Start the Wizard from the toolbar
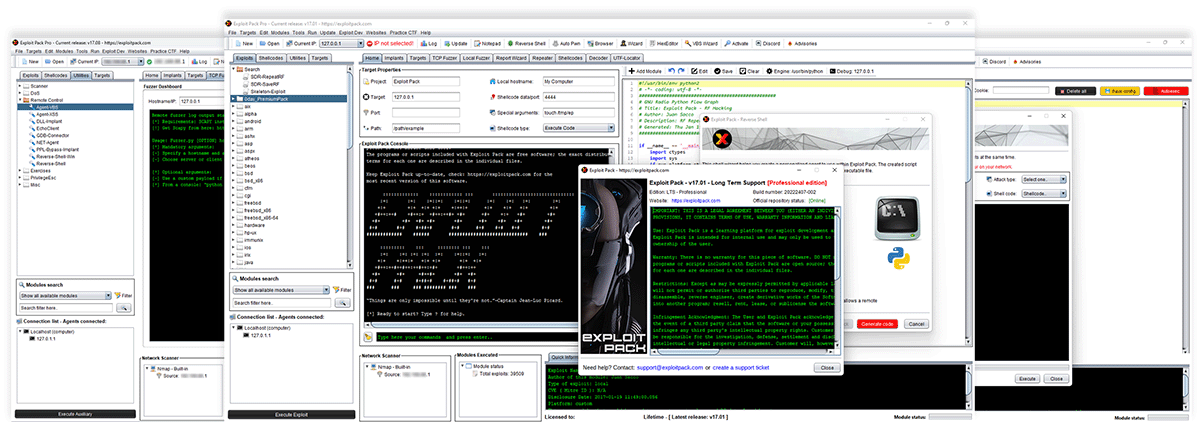The image size is (1200, 422). 630,44
